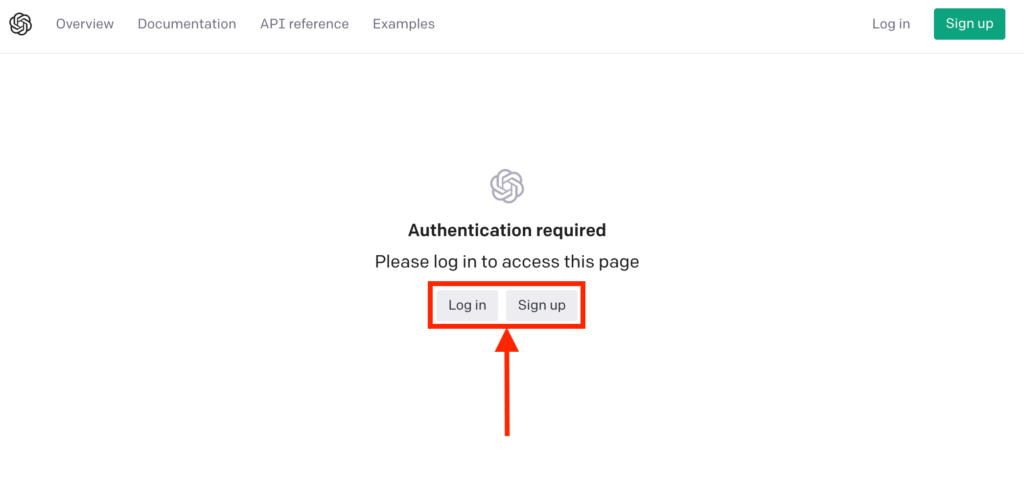Image resolution: width=1024 pixels, height=486 pixels.
Task: Switch to the Examples nav item
Action: 404,24
